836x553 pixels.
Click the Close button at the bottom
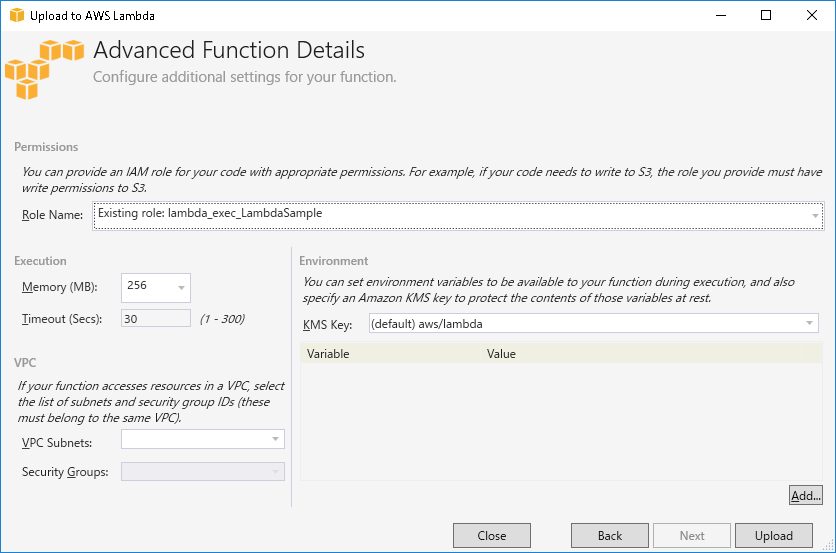pos(491,536)
